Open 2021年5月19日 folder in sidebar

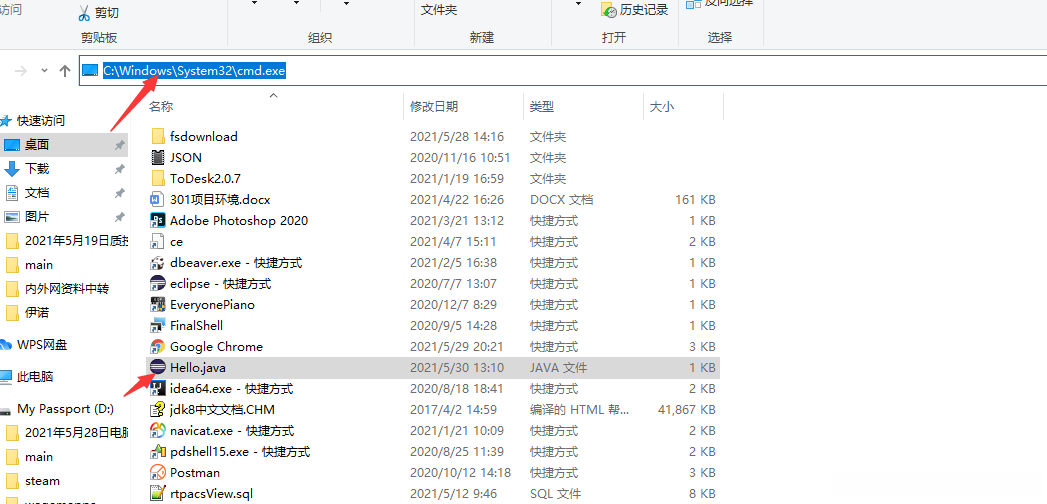(76, 241)
